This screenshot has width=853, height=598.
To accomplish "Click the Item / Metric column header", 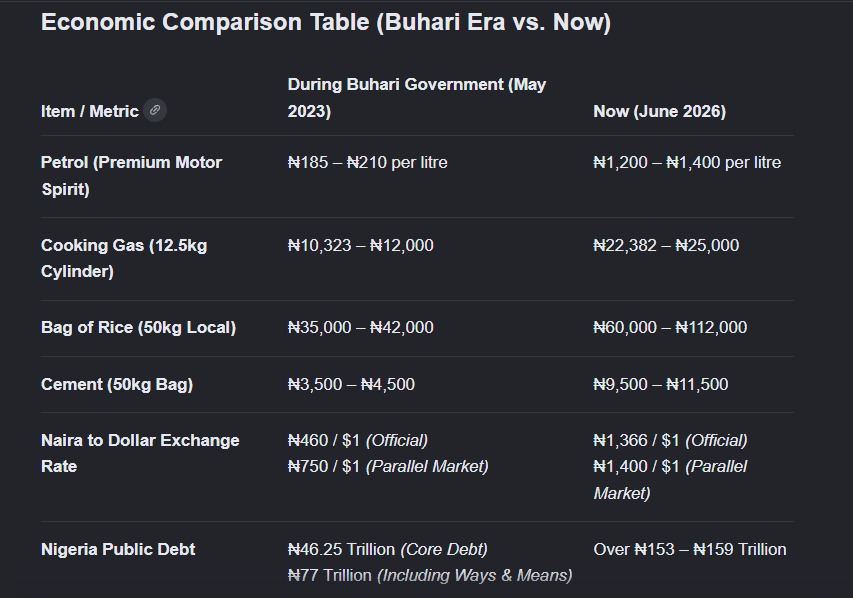I will point(90,111).
